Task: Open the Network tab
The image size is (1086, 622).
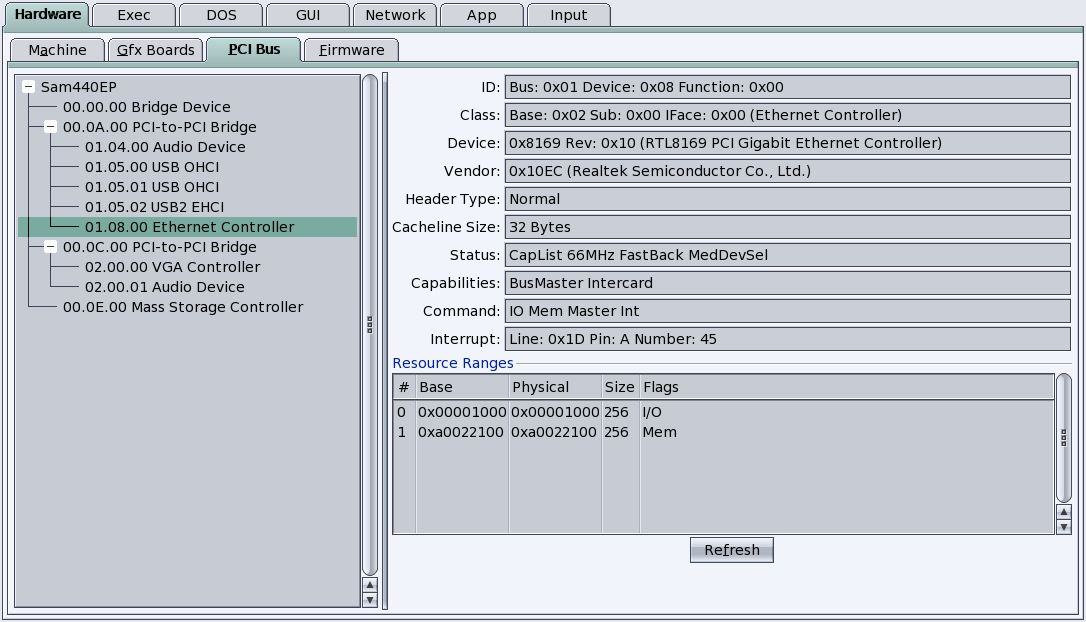Action: click(395, 15)
